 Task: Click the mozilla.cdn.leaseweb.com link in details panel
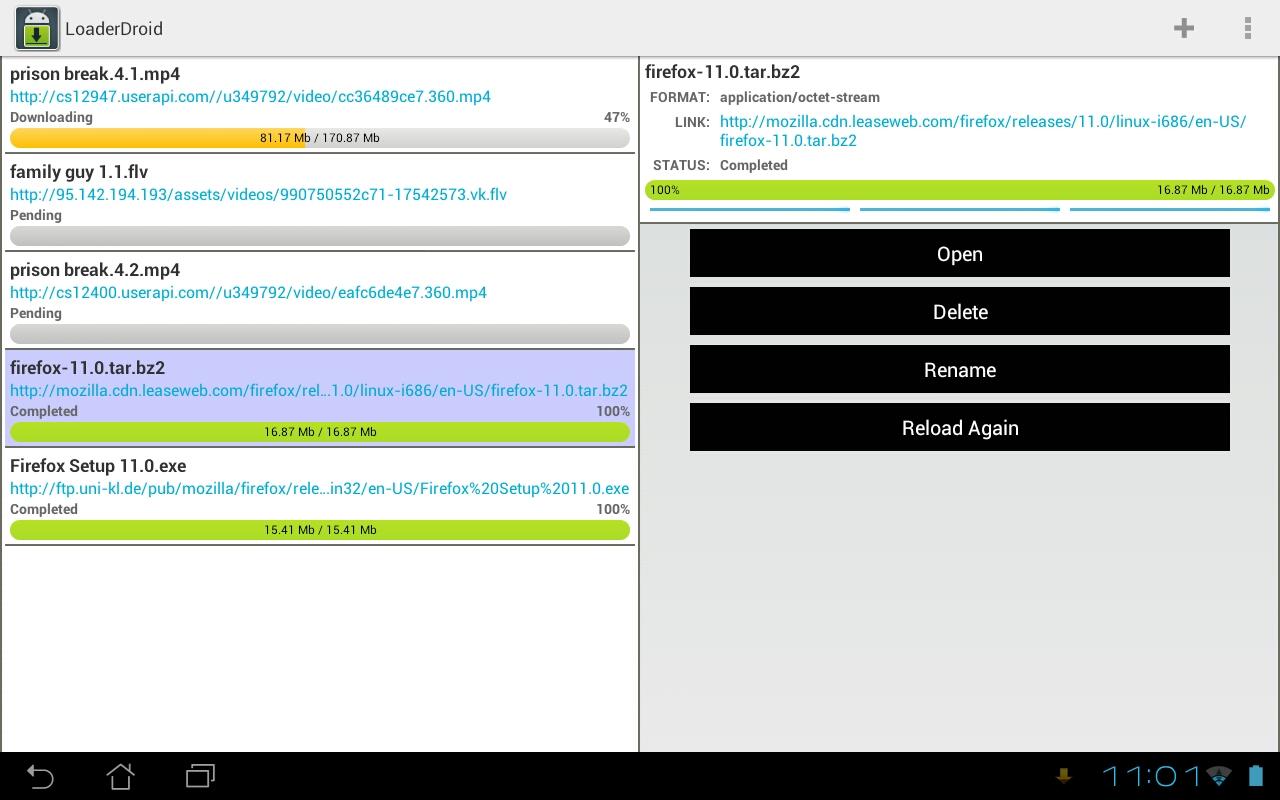tap(982, 131)
